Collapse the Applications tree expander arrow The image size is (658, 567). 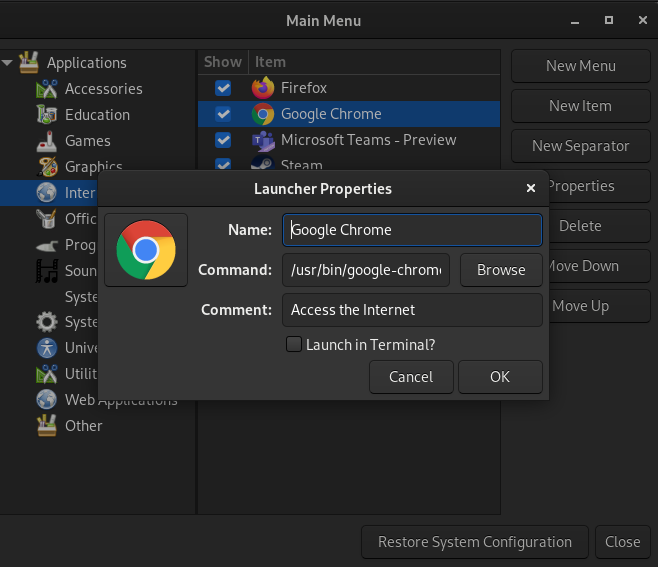8,63
